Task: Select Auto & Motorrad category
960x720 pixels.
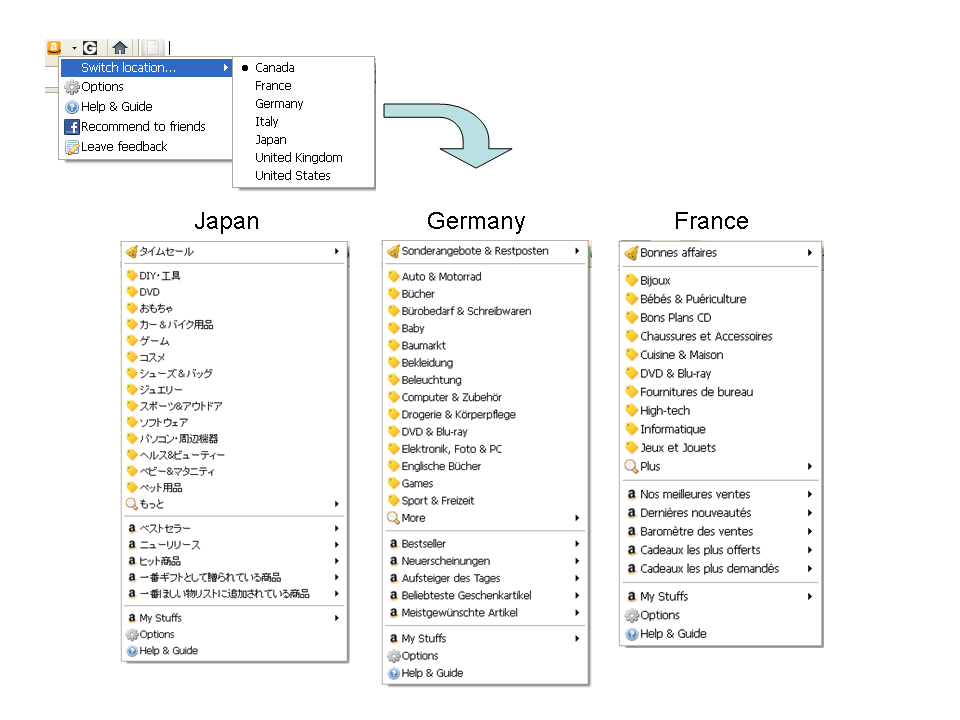Action: (441, 277)
